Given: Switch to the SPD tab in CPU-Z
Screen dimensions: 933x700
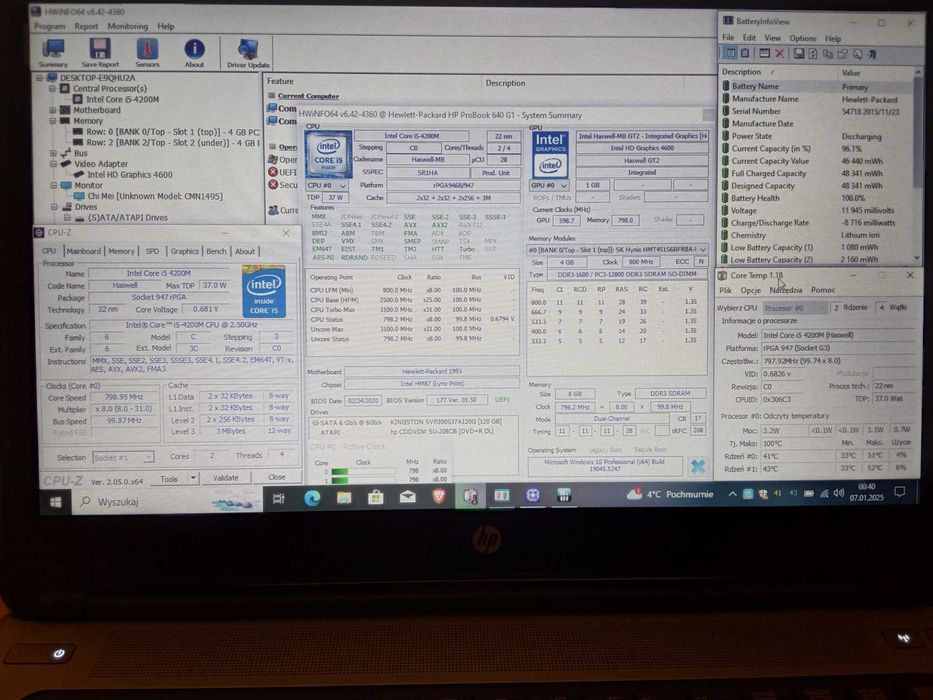Looking at the screenshot, I should coord(152,251).
